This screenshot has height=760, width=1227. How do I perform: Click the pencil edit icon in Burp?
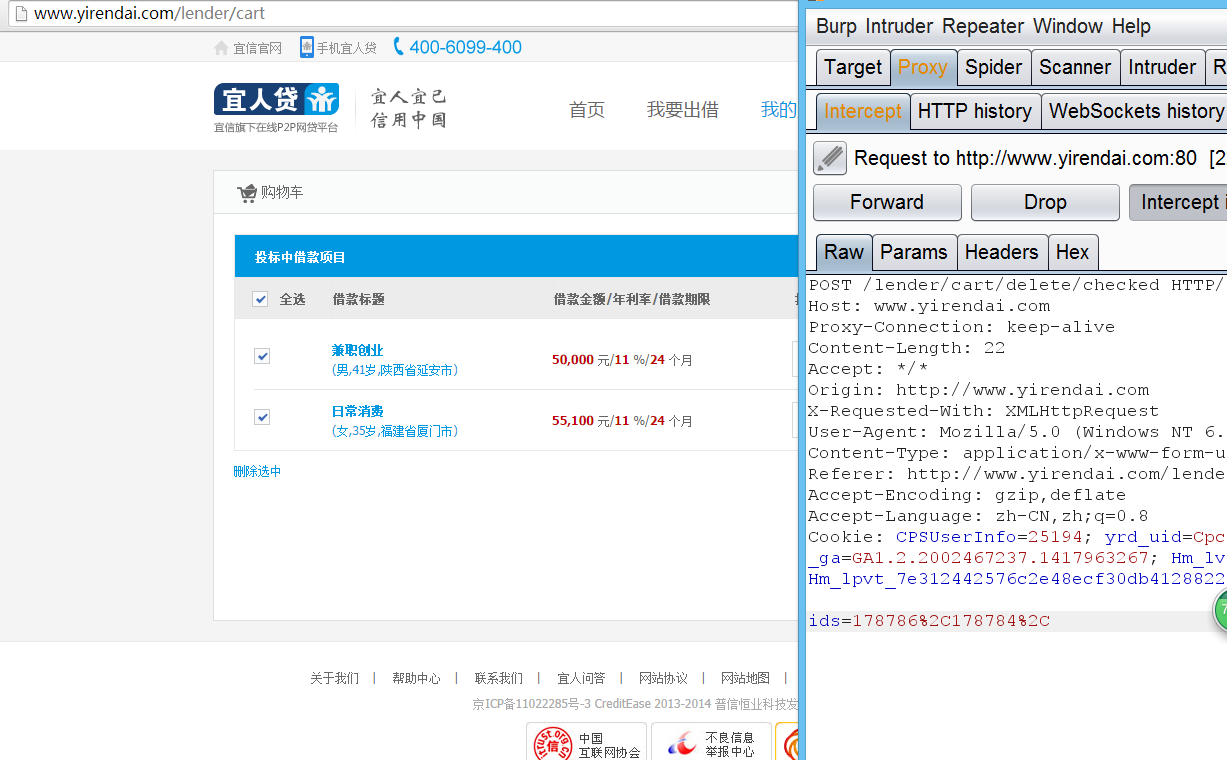pos(829,158)
